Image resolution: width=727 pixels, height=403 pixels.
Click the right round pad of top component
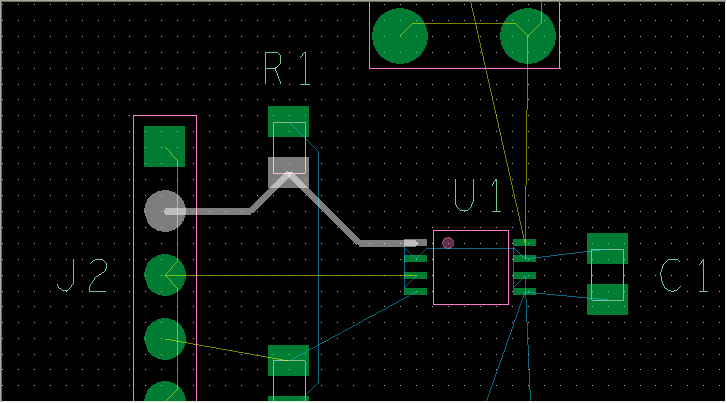pyautogui.click(x=527, y=36)
